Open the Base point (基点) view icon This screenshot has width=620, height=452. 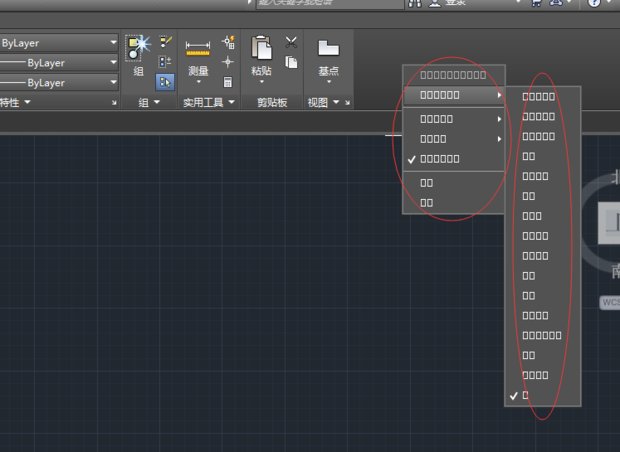(x=328, y=48)
